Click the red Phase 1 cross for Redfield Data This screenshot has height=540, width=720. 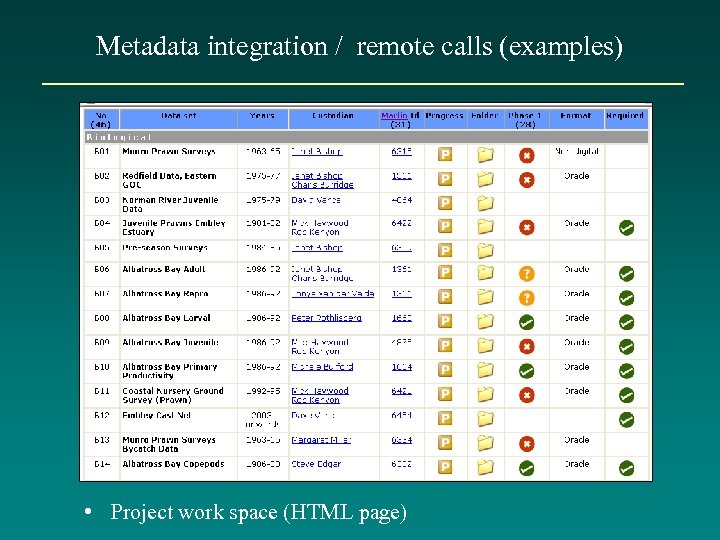[527, 180]
